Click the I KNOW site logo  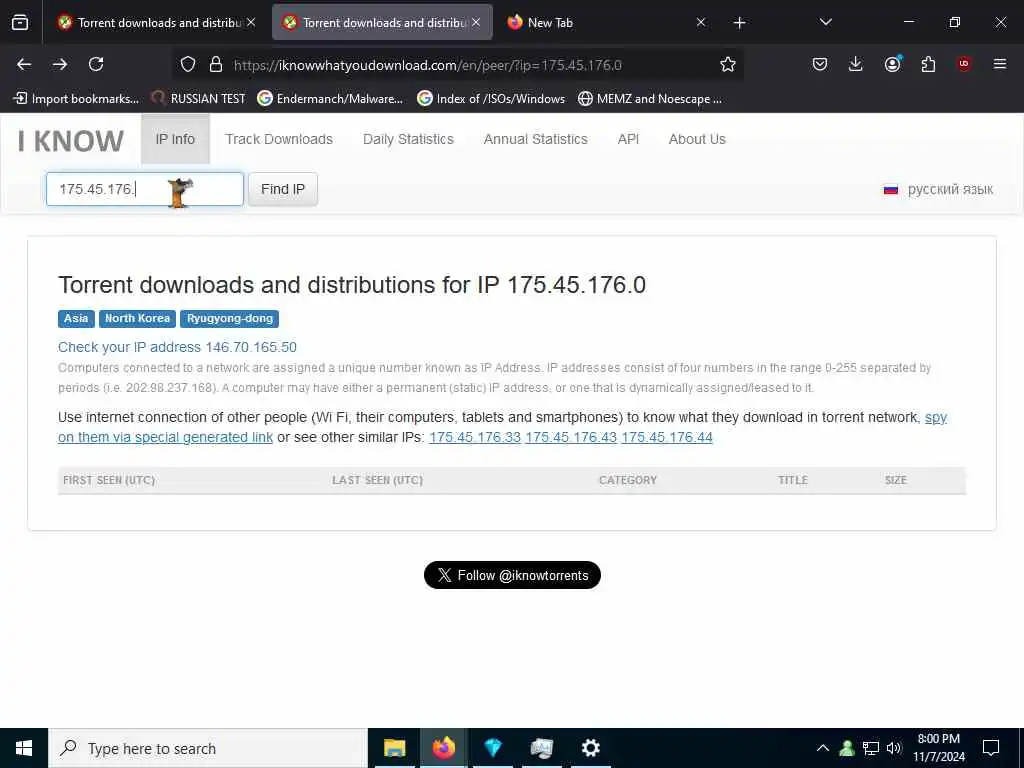coord(71,141)
